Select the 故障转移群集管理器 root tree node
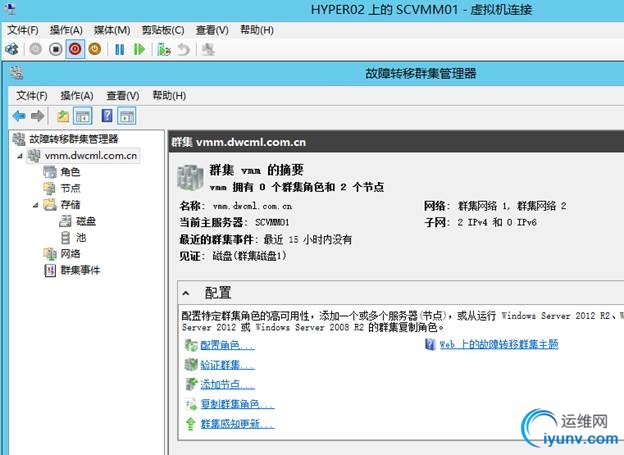 [74, 139]
